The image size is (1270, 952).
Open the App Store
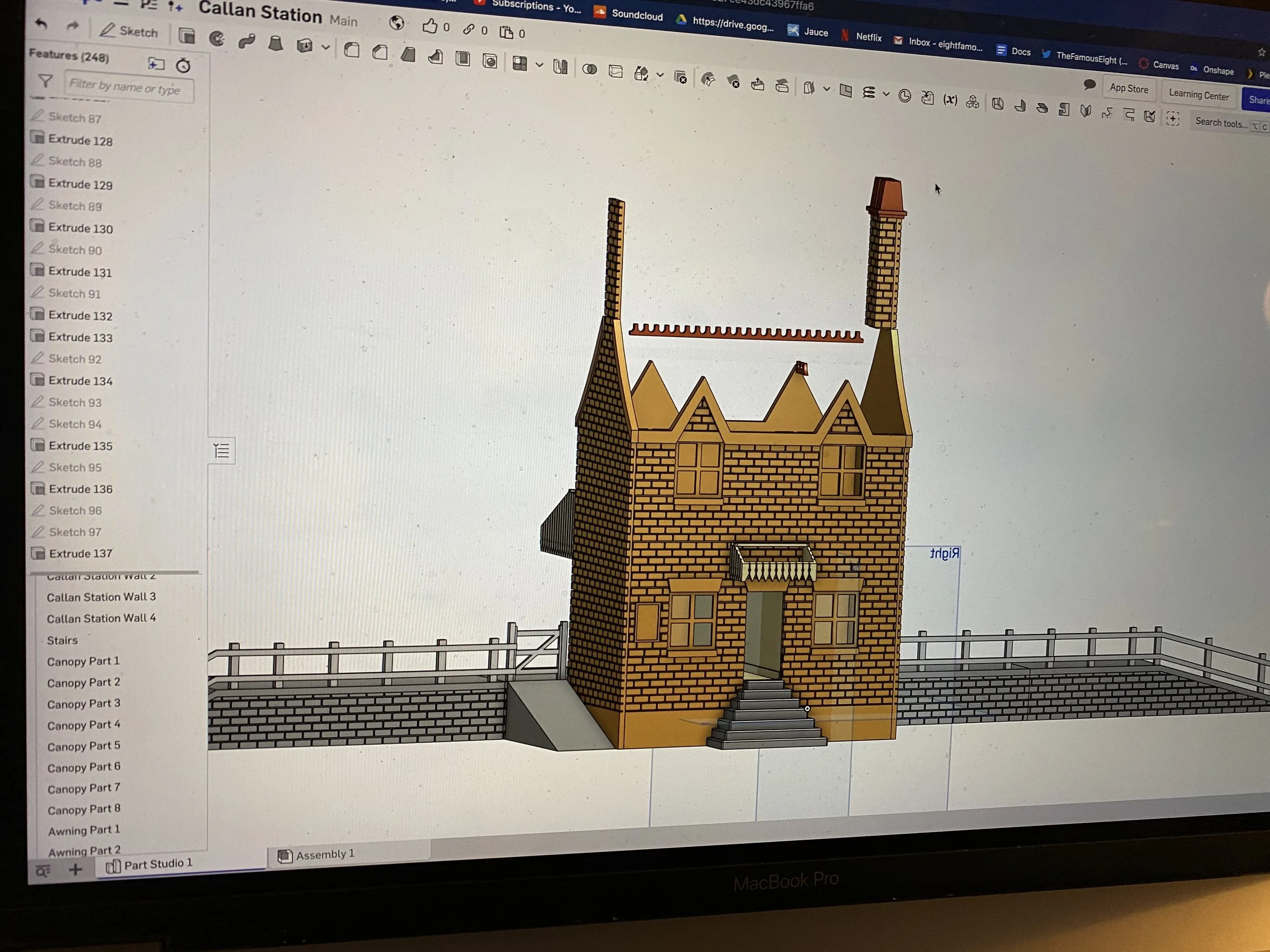pos(1129,88)
